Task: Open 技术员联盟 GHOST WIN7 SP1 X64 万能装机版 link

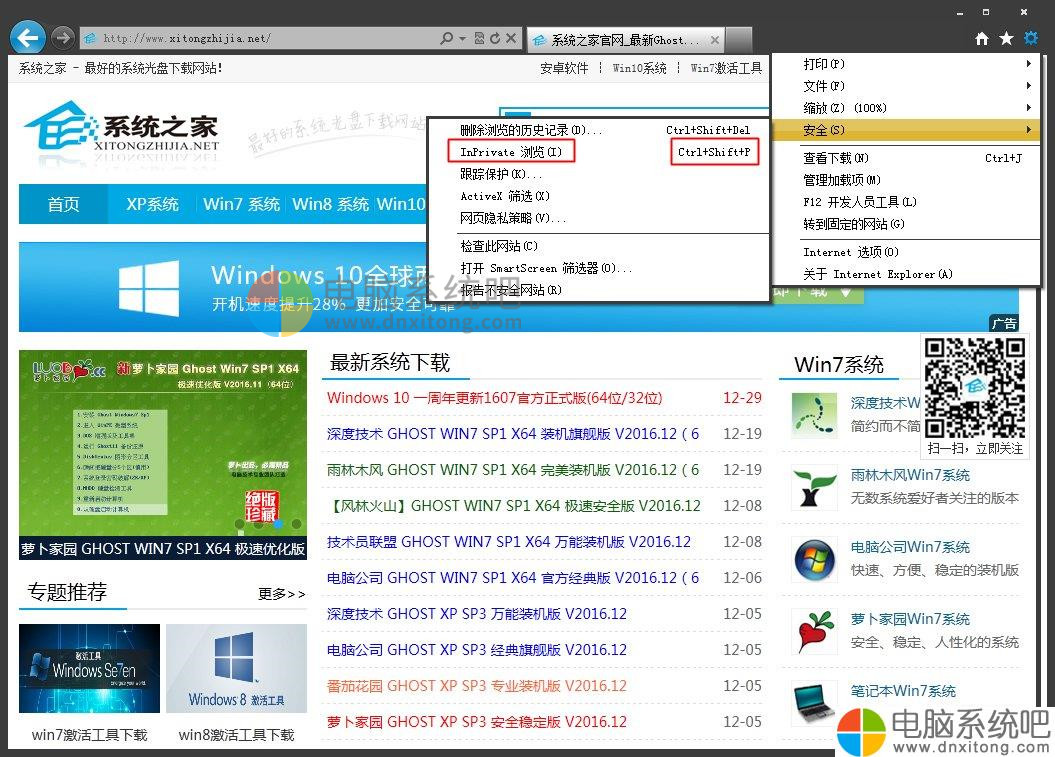Action: pos(509,542)
